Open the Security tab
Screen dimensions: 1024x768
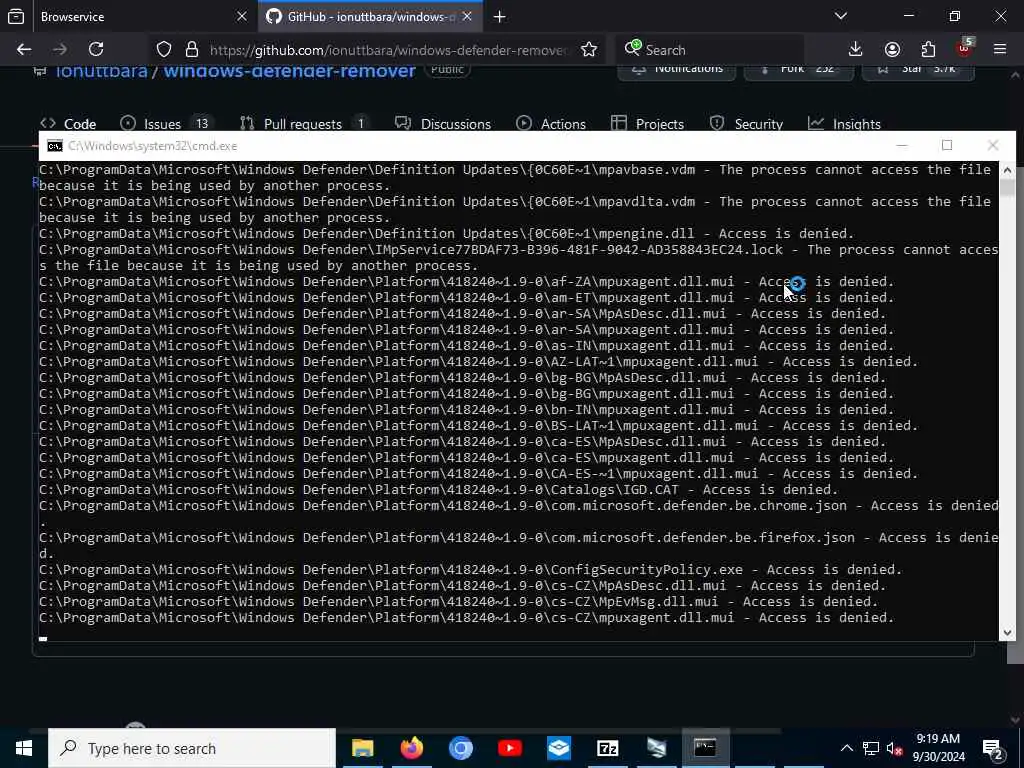tap(746, 124)
